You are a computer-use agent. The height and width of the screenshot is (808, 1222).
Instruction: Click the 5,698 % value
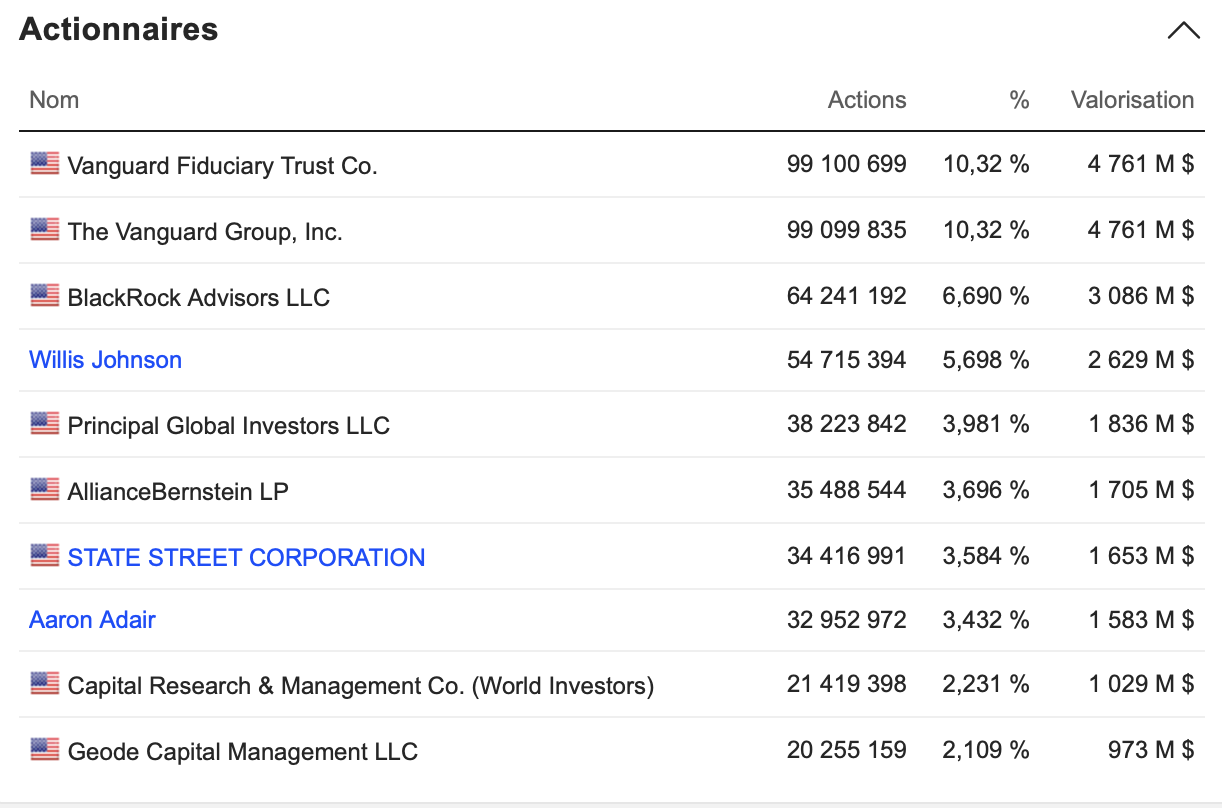[986, 360]
